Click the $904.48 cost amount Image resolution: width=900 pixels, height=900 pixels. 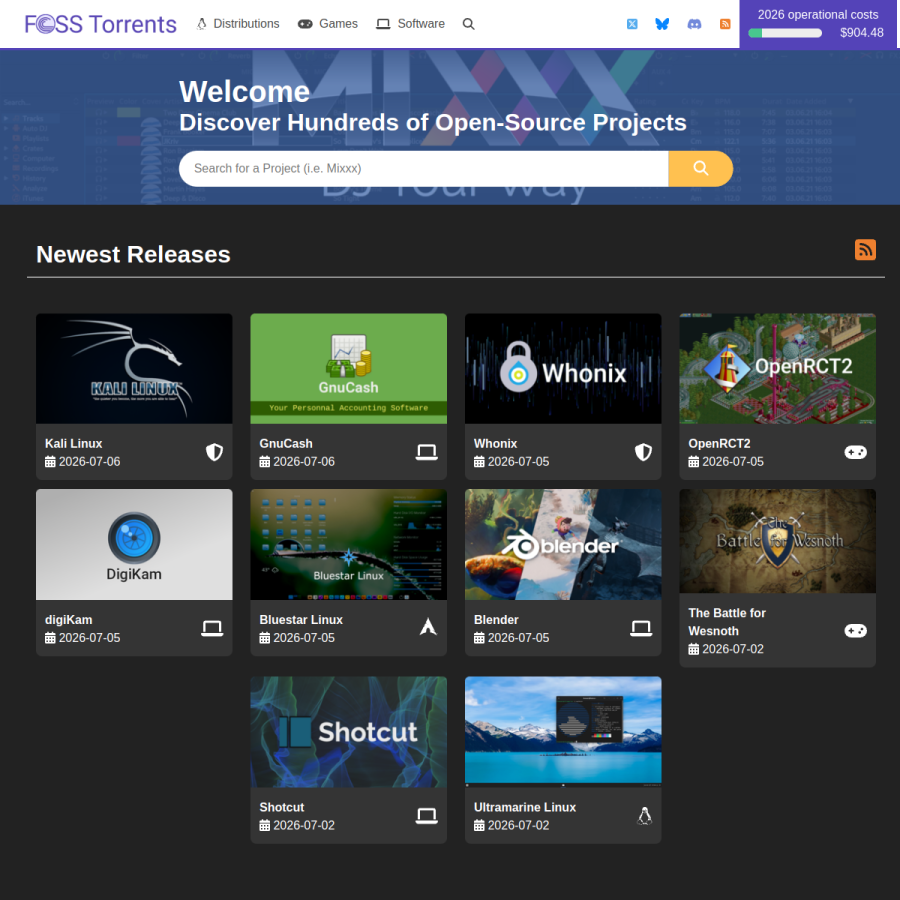(862, 33)
